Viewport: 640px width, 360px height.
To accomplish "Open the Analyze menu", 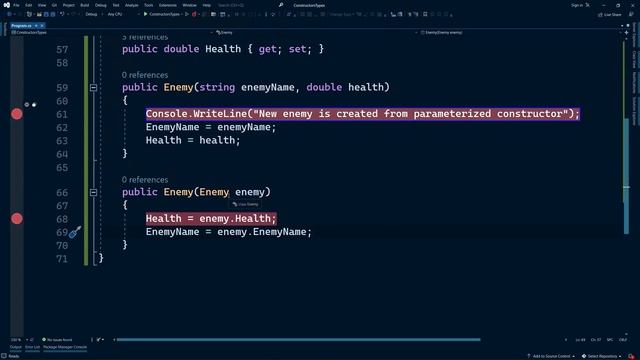I will 131,5.
